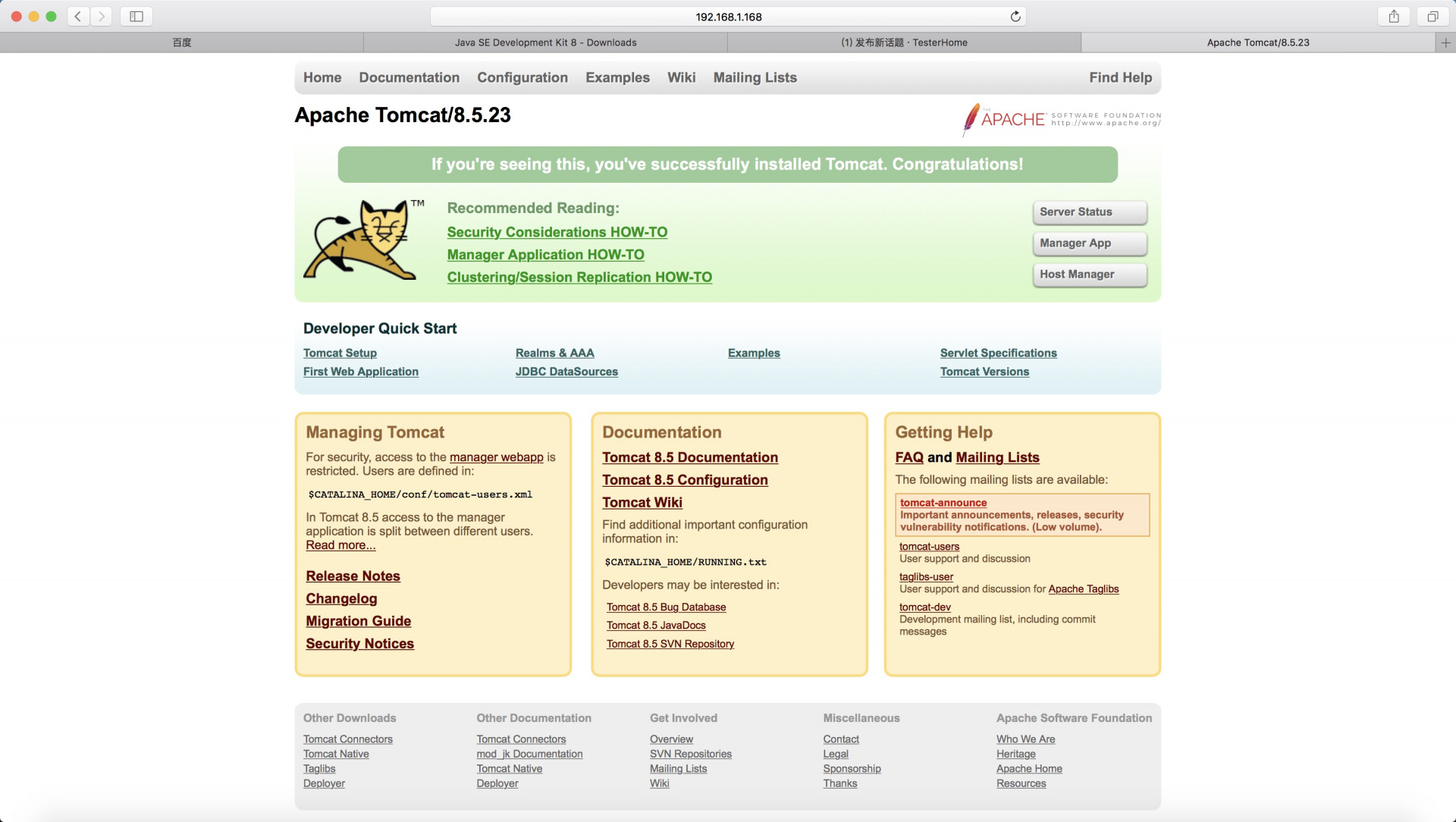1456x822 pixels.
Task: Open Security Considerations HOW-TO link
Action: point(557,232)
